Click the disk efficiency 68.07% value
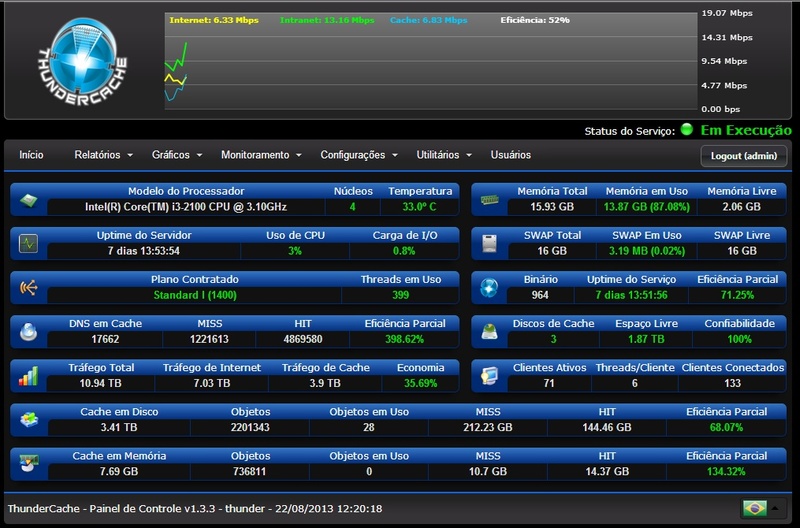The height and width of the screenshot is (528, 800). (726, 427)
